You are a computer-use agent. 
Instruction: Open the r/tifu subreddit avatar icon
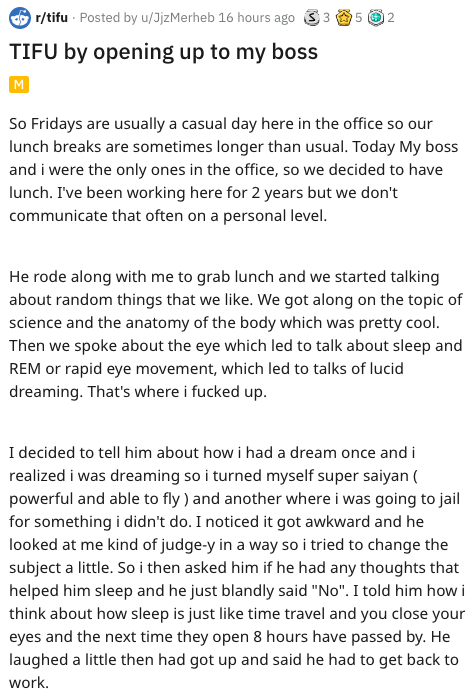point(20,18)
